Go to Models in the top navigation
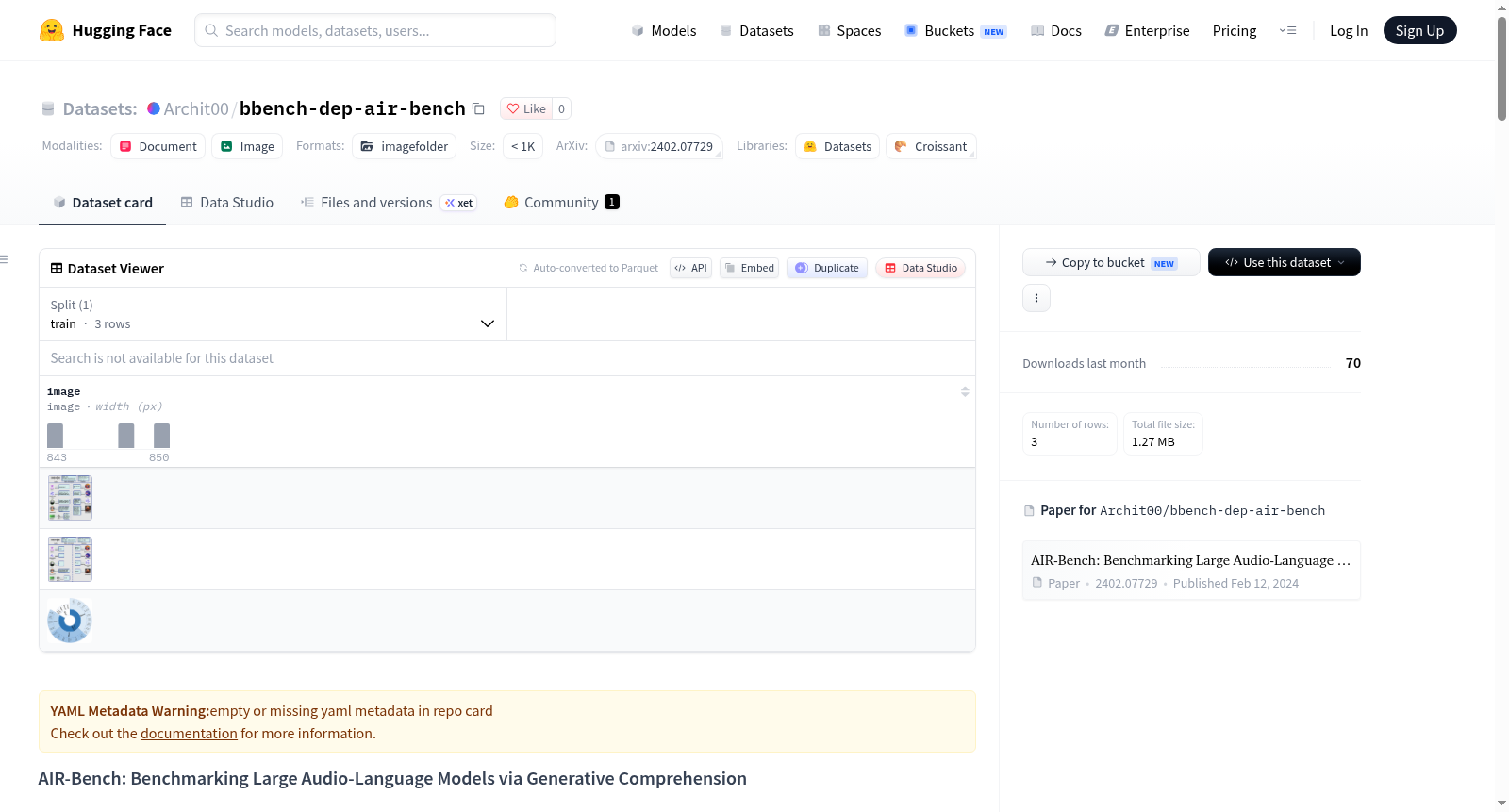This screenshot has height=812, width=1509. pos(664,30)
